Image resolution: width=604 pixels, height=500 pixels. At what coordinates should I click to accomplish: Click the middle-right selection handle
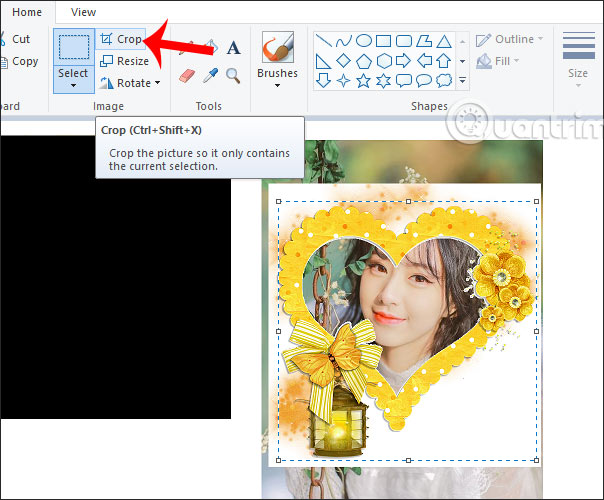click(537, 331)
